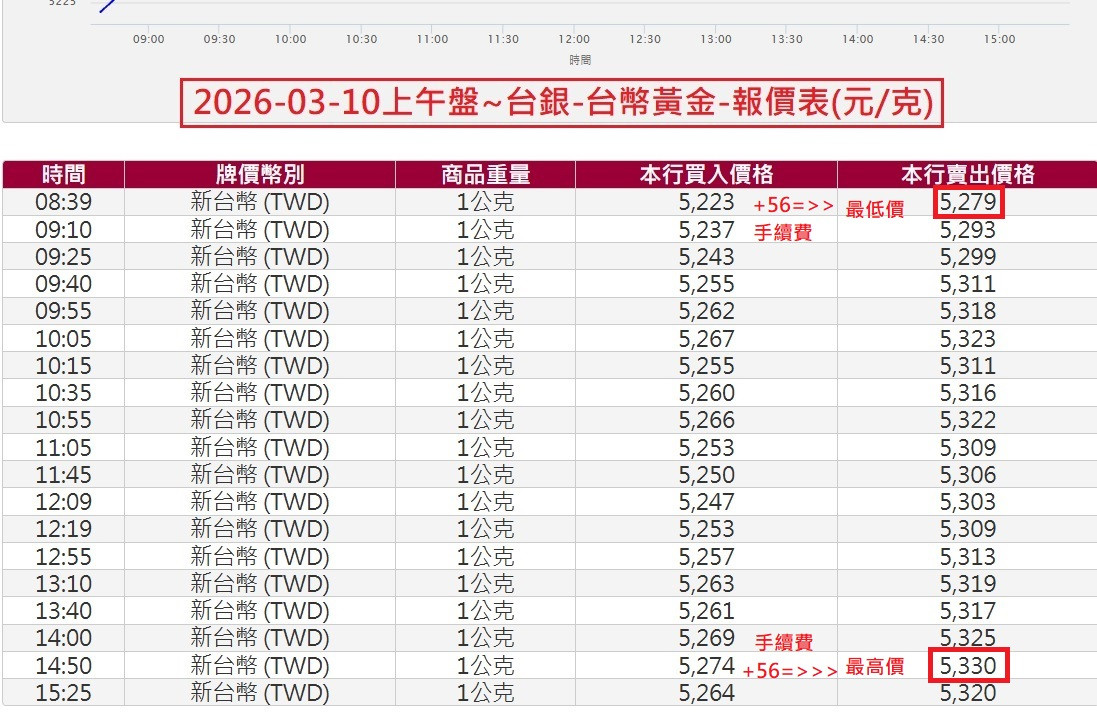This screenshot has height=713, width=1097.
Task: Click the 牌價幣別 column header
Action: click(260, 174)
